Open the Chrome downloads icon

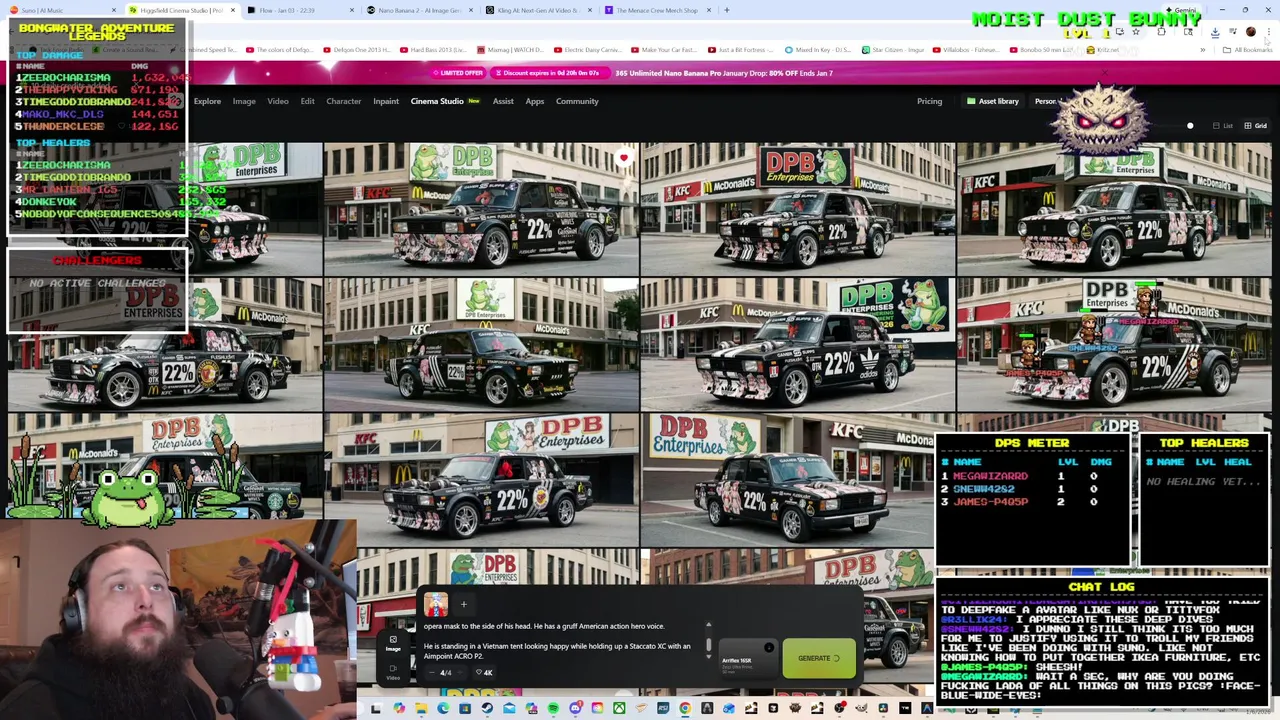click(1214, 32)
